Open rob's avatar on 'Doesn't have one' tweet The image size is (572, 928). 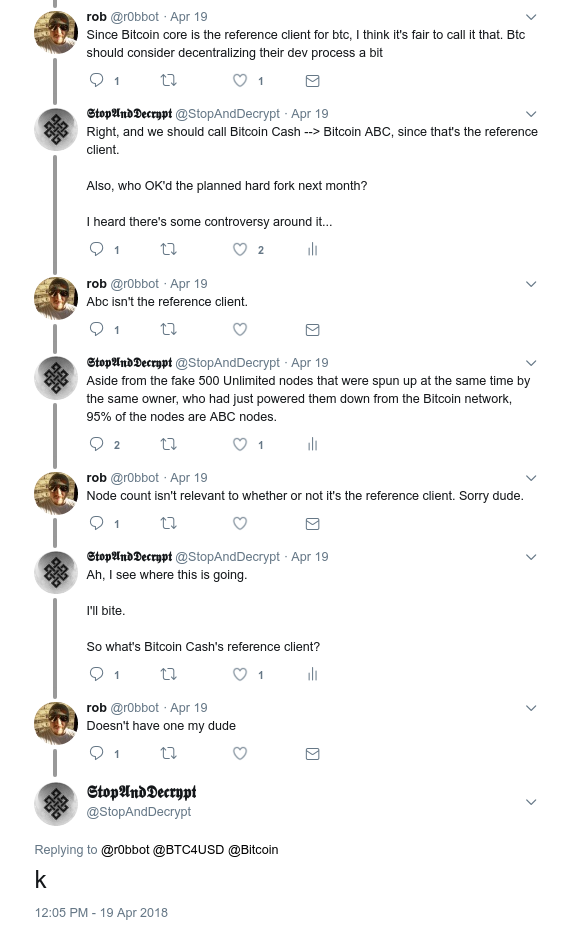coord(56,723)
